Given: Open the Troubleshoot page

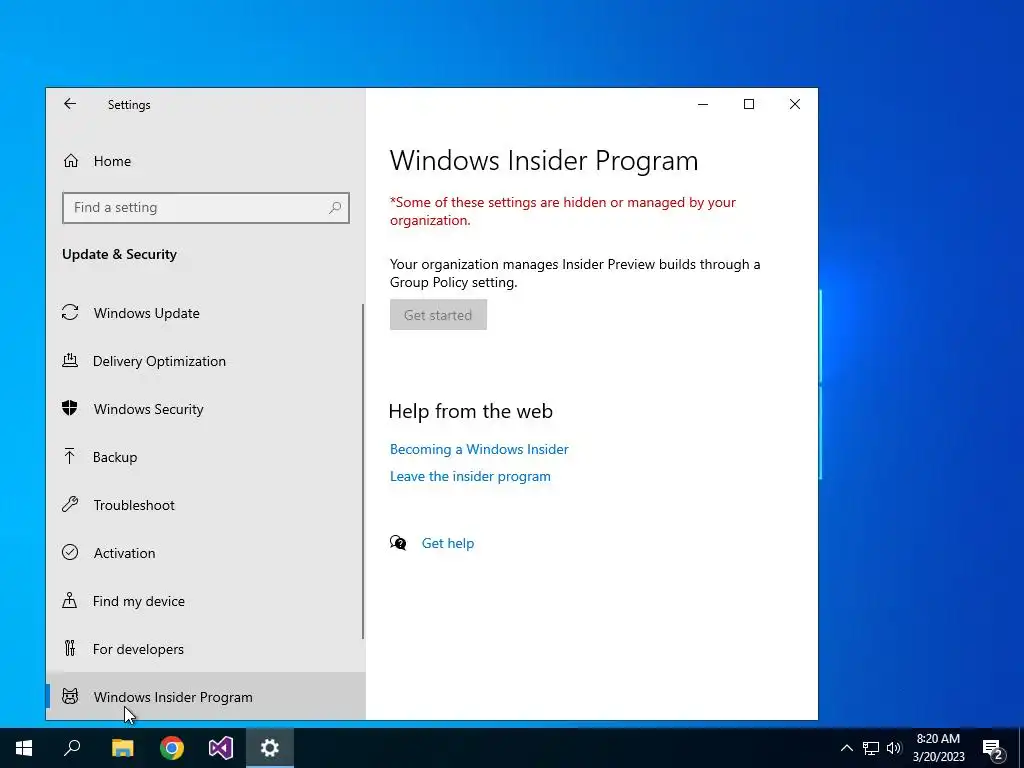Looking at the screenshot, I should coord(206,505).
